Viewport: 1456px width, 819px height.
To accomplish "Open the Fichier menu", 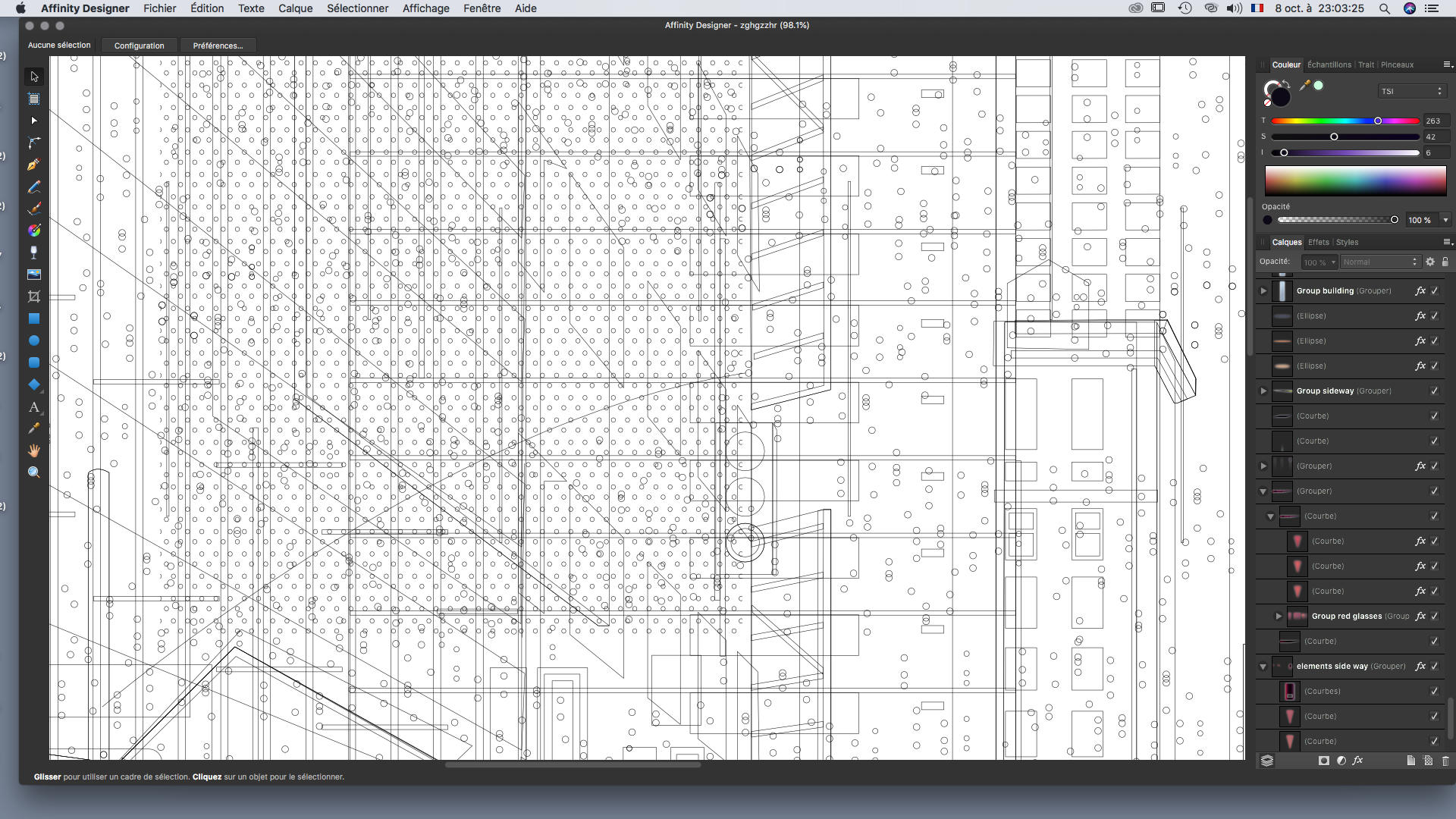I will tap(159, 8).
